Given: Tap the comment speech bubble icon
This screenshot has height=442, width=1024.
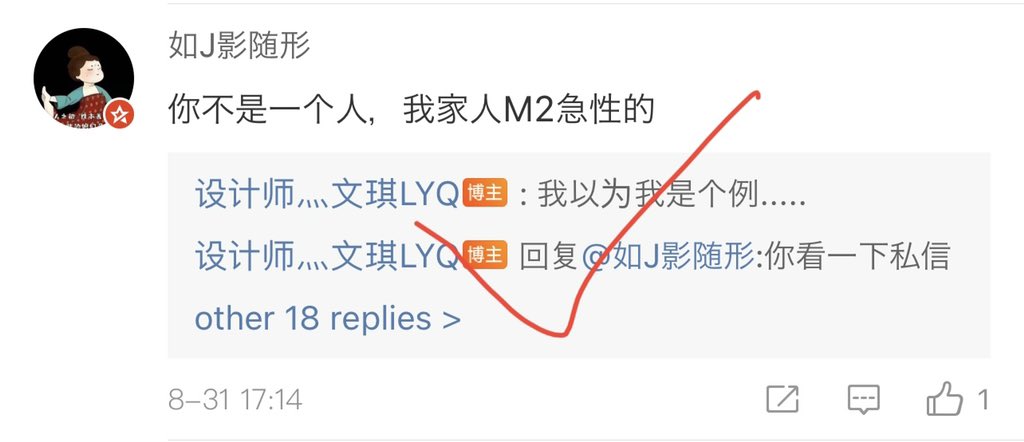Looking at the screenshot, I should pyautogui.click(x=863, y=398).
